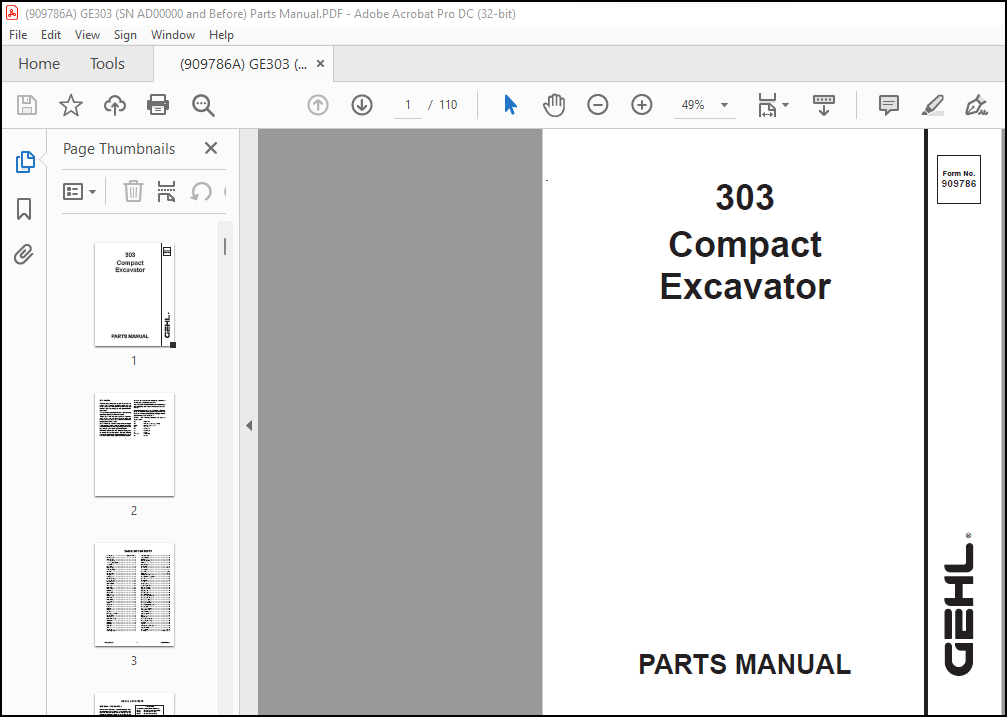The width and height of the screenshot is (1007, 717).
Task: Open the View menu
Action: [x=87, y=35]
